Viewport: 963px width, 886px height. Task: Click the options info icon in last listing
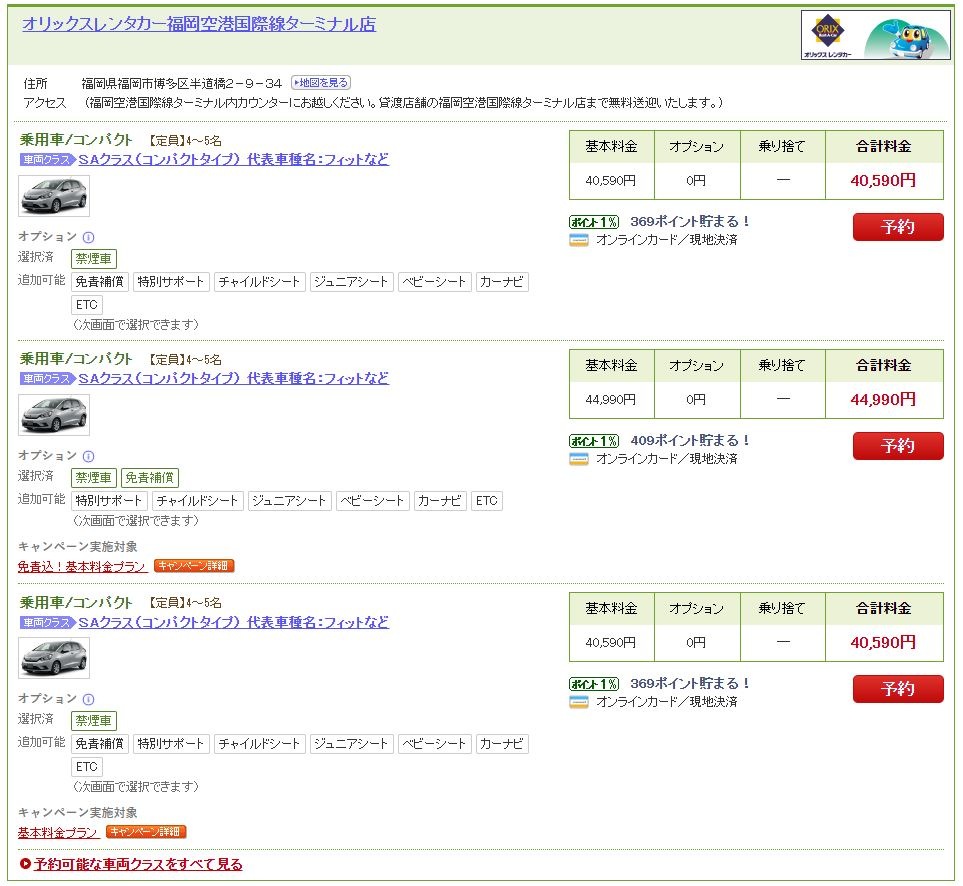88,699
